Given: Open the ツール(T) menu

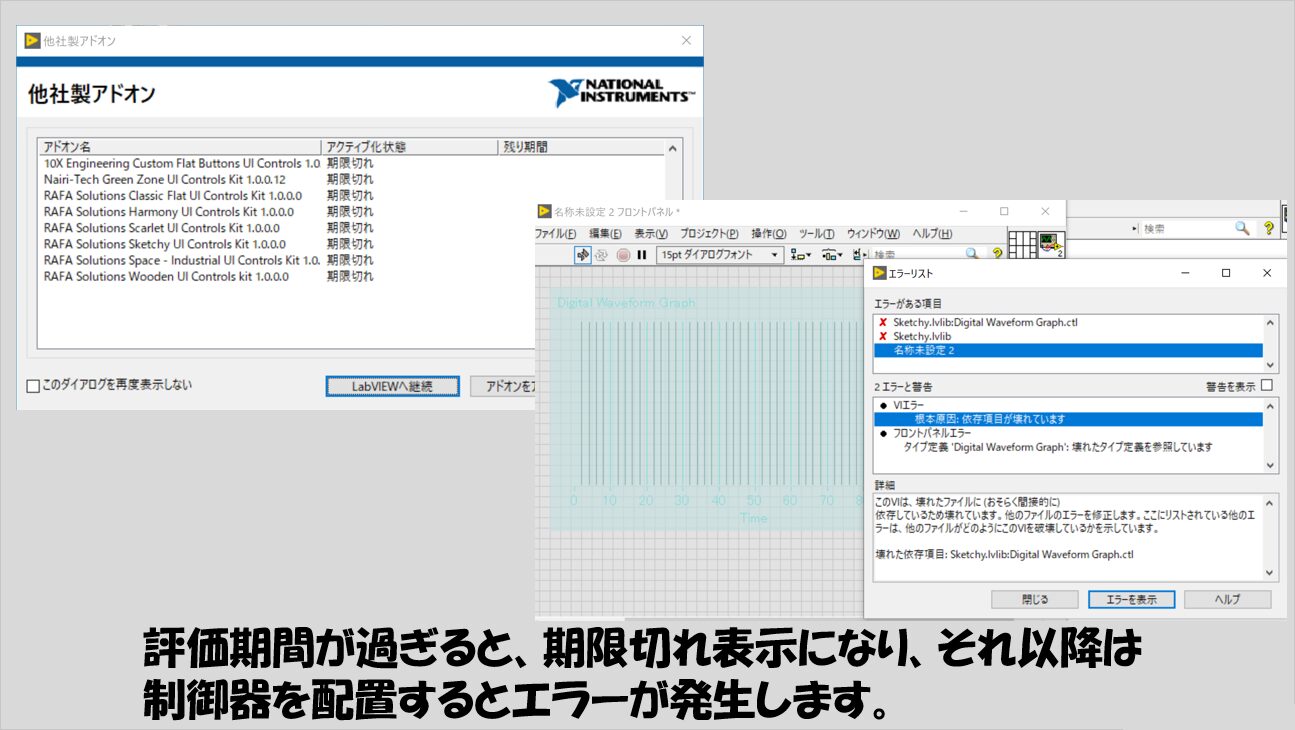Looking at the screenshot, I should click(817, 233).
